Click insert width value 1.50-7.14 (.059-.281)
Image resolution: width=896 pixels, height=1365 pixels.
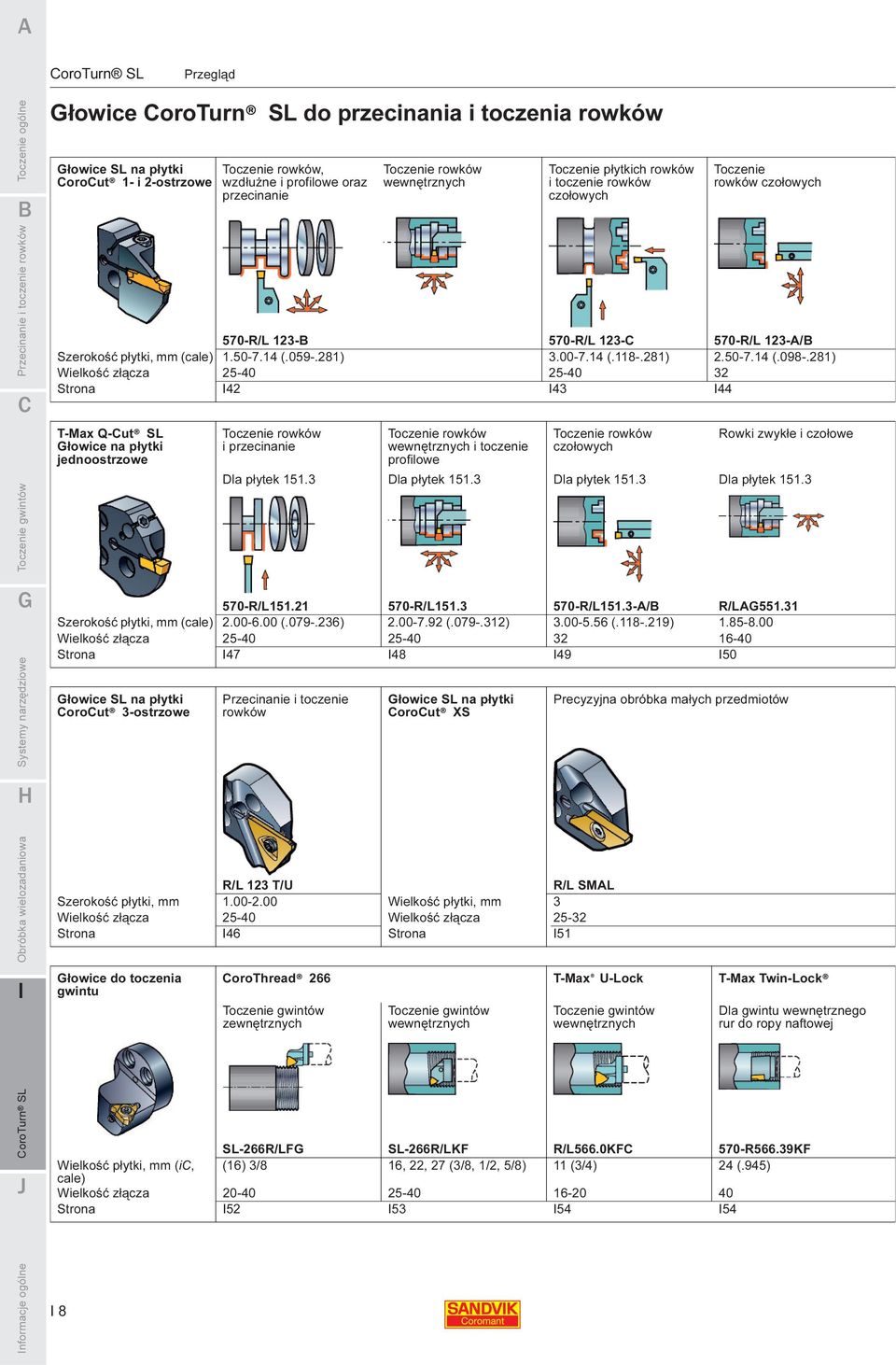point(284,357)
